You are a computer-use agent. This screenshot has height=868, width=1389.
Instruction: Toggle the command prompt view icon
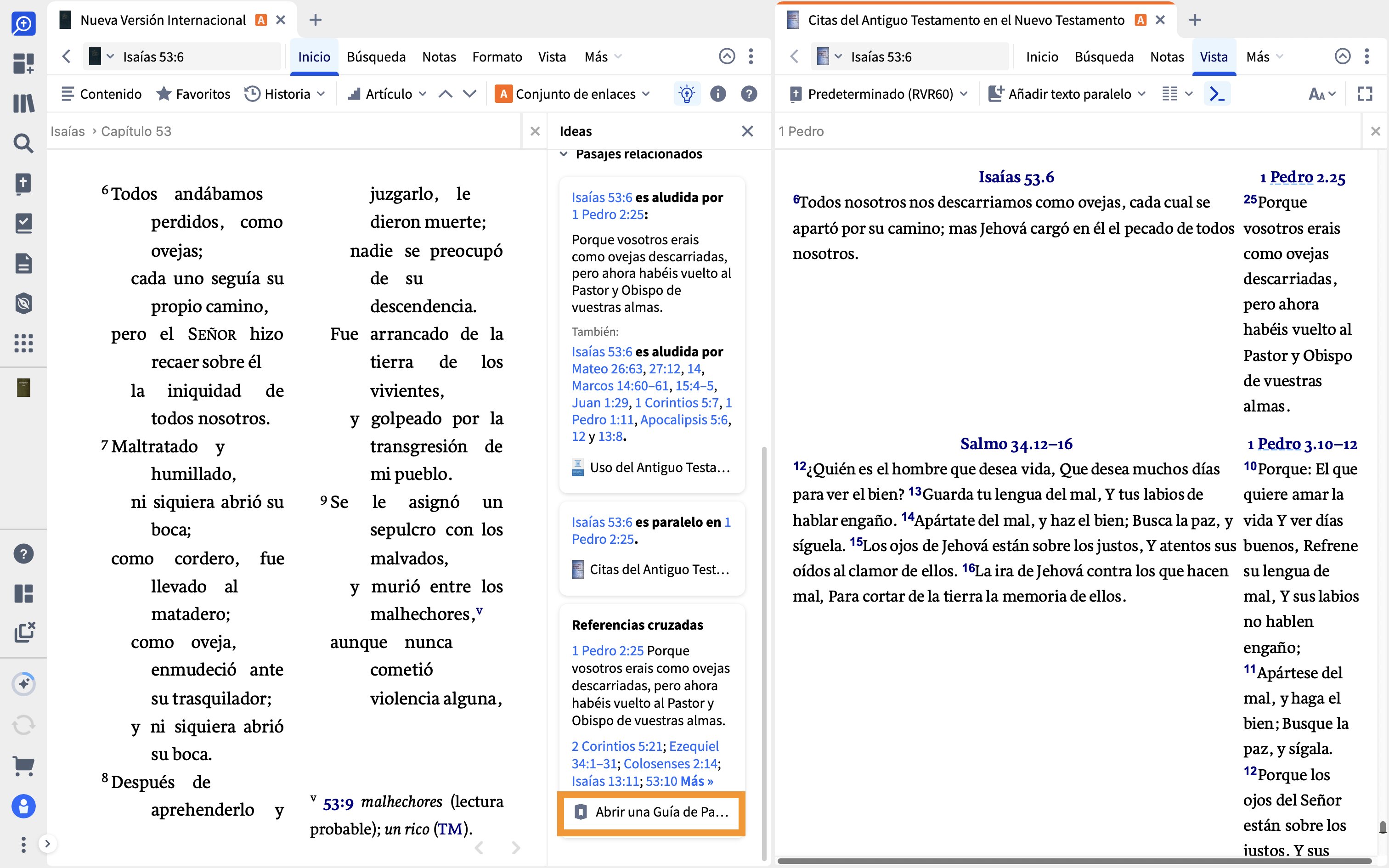pyautogui.click(x=1216, y=94)
